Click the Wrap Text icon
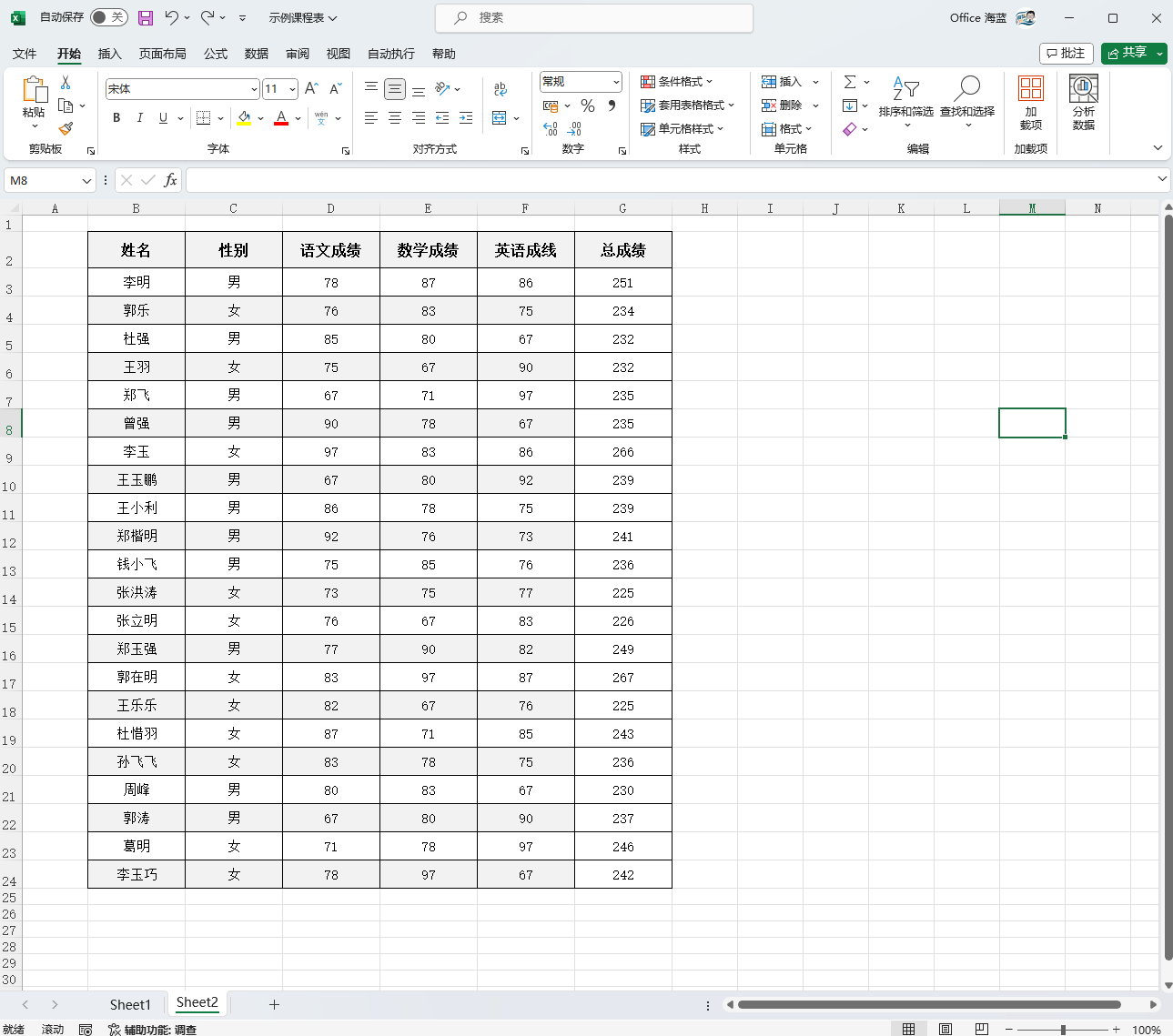The height and width of the screenshot is (1036, 1173). point(500,89)
